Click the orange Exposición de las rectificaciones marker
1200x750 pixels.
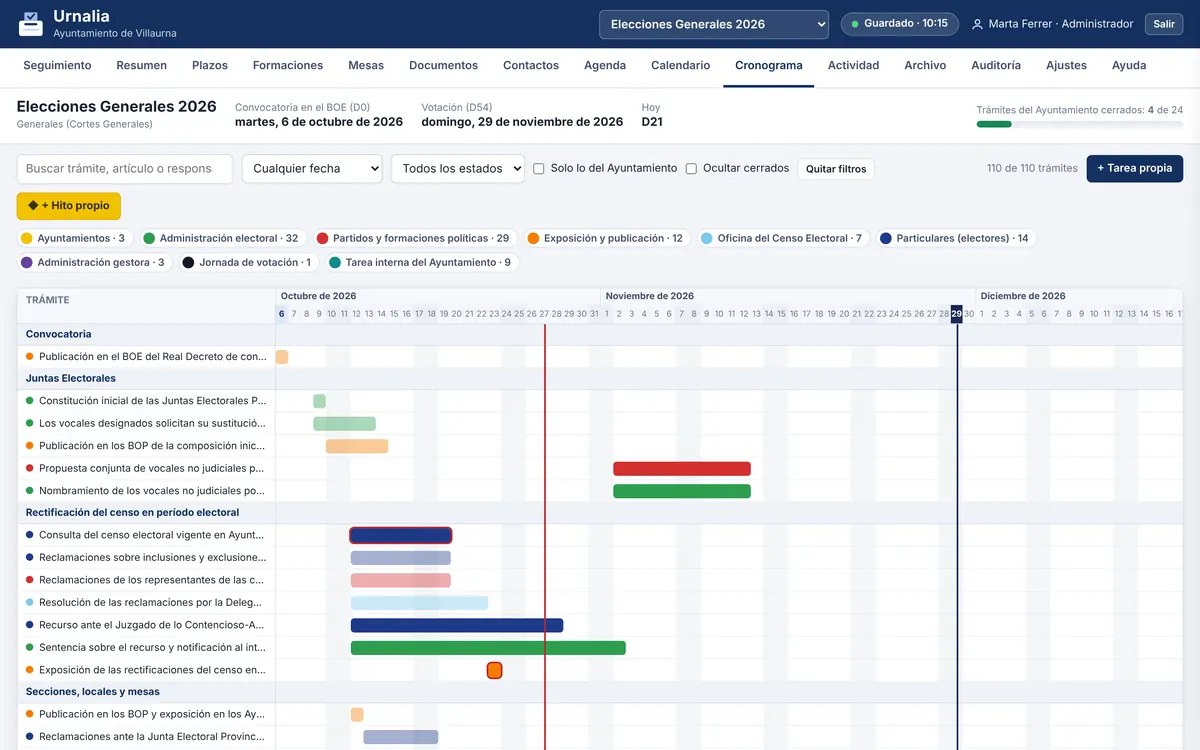point(494,670)
